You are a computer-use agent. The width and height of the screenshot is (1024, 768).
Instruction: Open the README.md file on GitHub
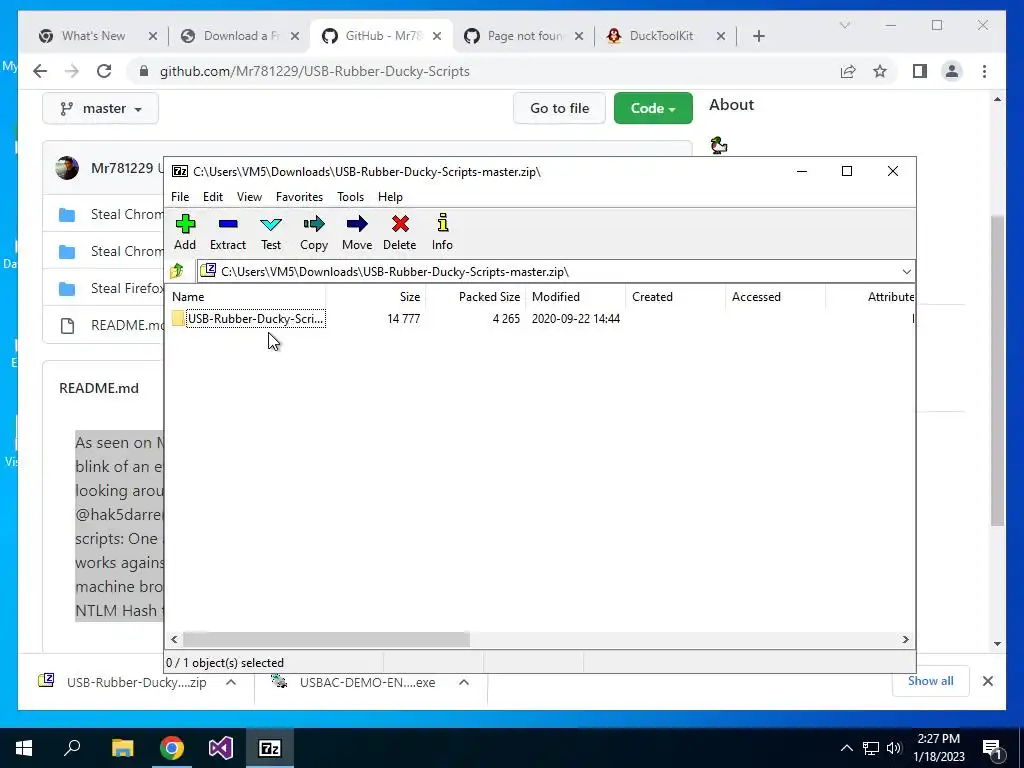coord(127,325)
